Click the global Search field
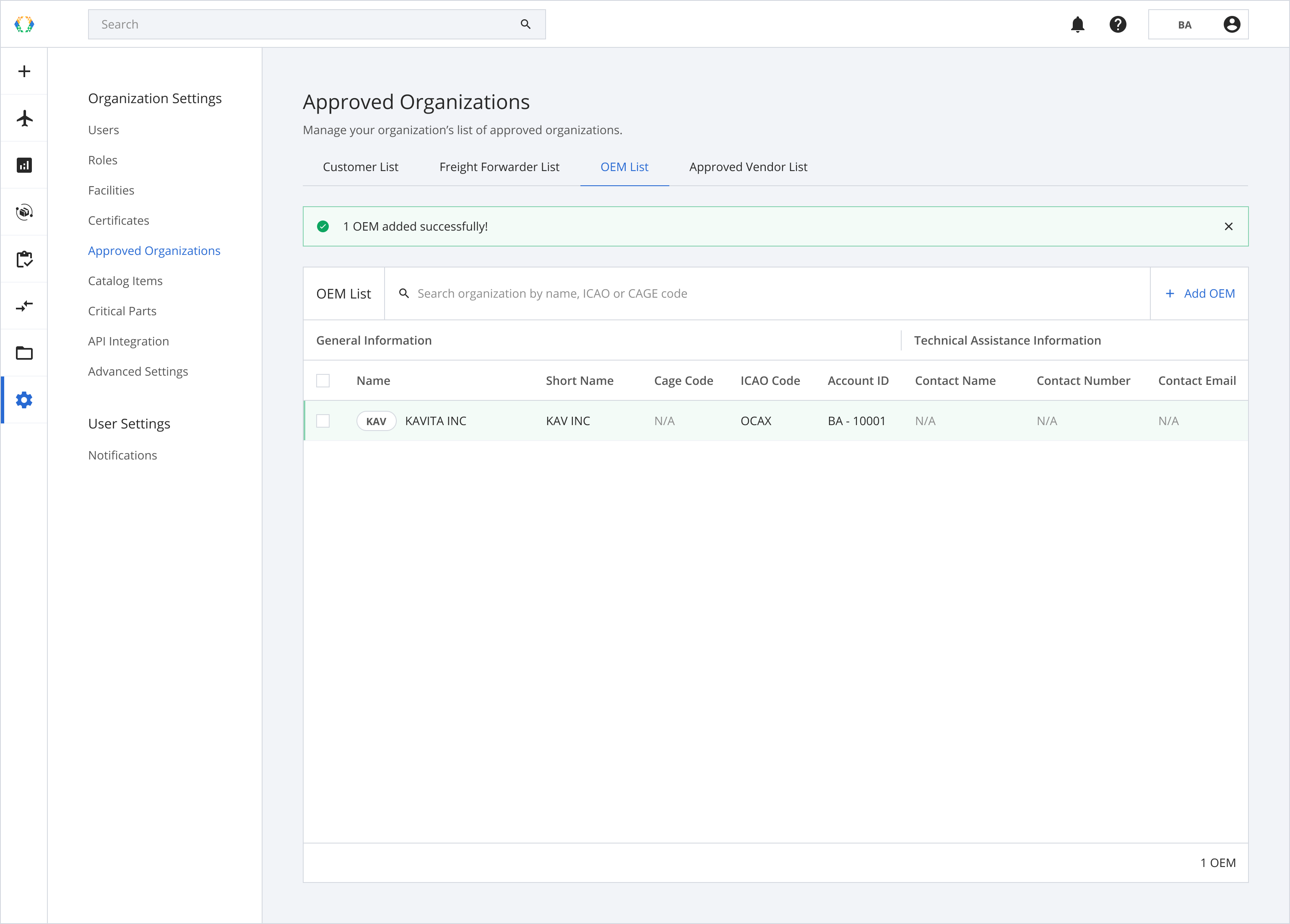The height and width of the screenshot is (924, 1290). (317, 24)
